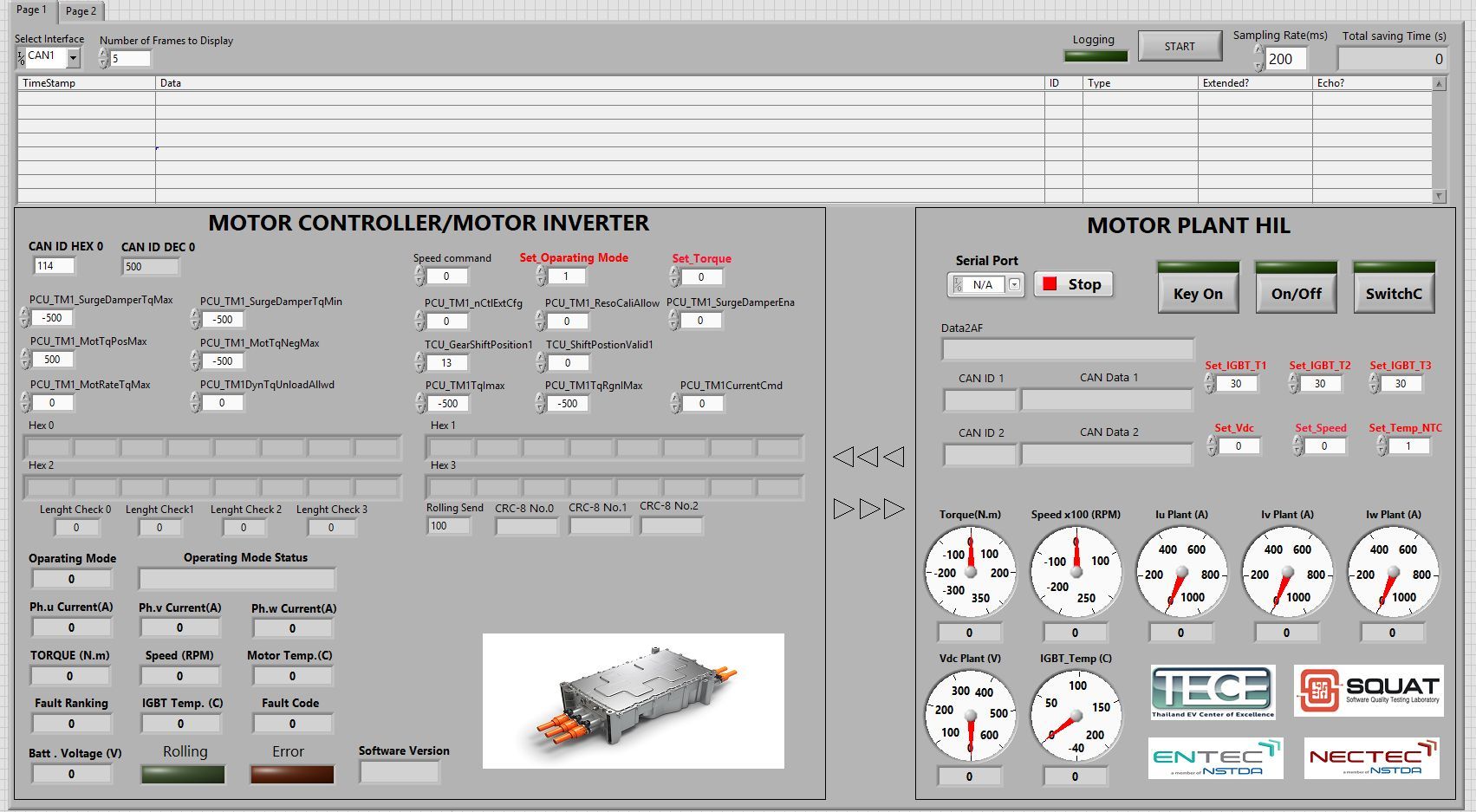Expand the Serial Port N/A dropdown
The height and width of the screenshot is (812, 1476).
point(1014,284)
